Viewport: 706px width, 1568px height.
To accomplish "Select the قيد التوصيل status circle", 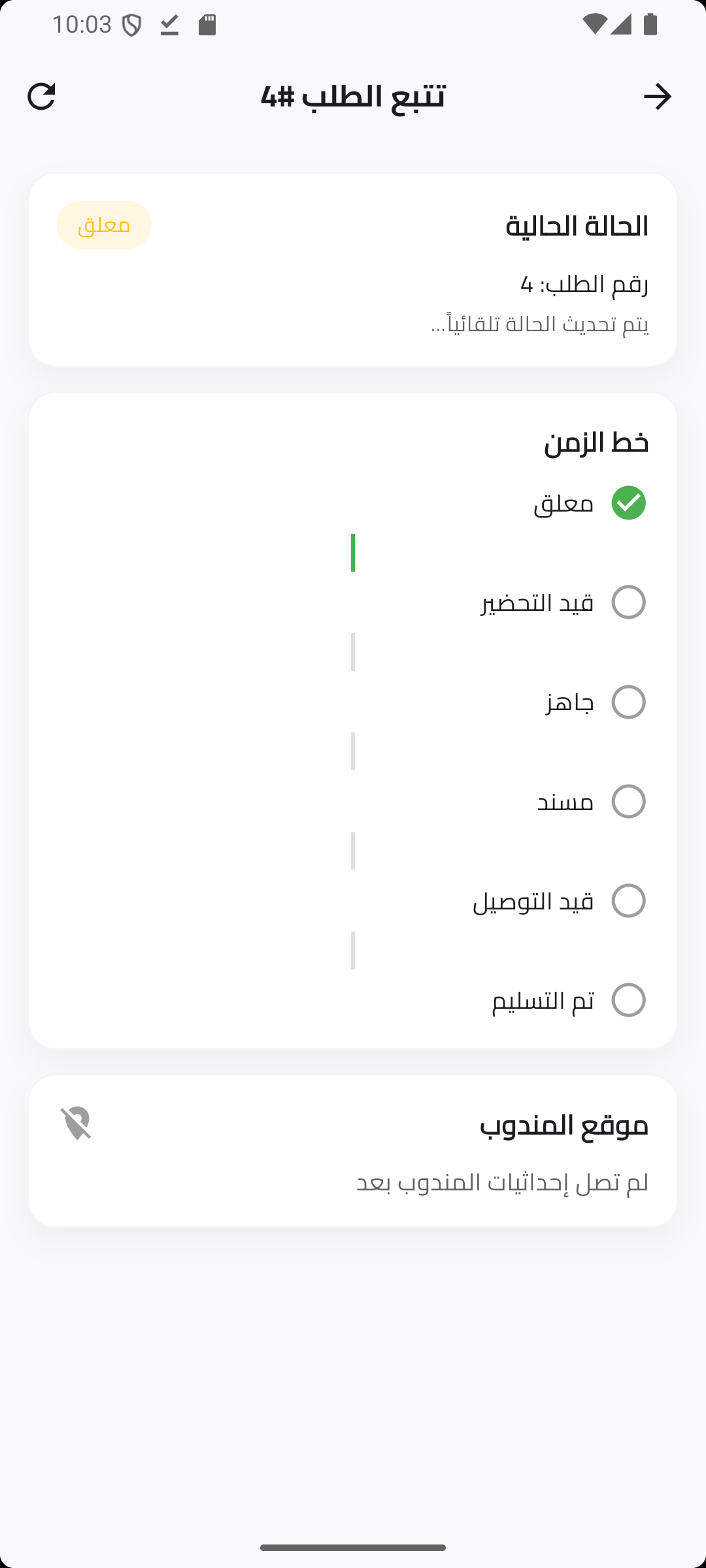I will tap(628, 901).
